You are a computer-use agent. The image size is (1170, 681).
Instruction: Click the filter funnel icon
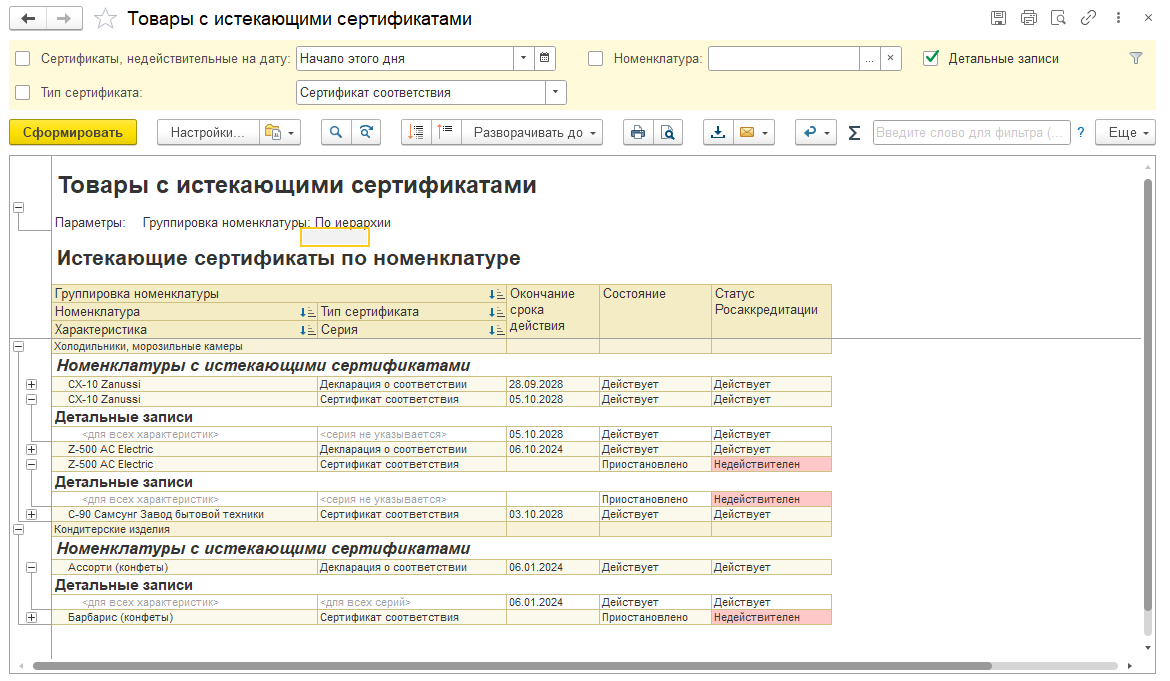(1135, 59)
